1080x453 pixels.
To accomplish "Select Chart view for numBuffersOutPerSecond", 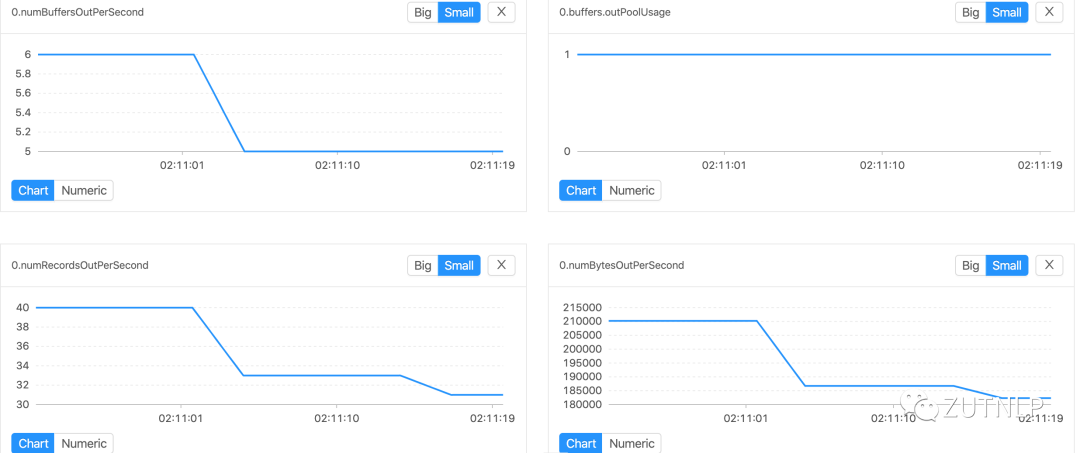I will pos(33,191).
